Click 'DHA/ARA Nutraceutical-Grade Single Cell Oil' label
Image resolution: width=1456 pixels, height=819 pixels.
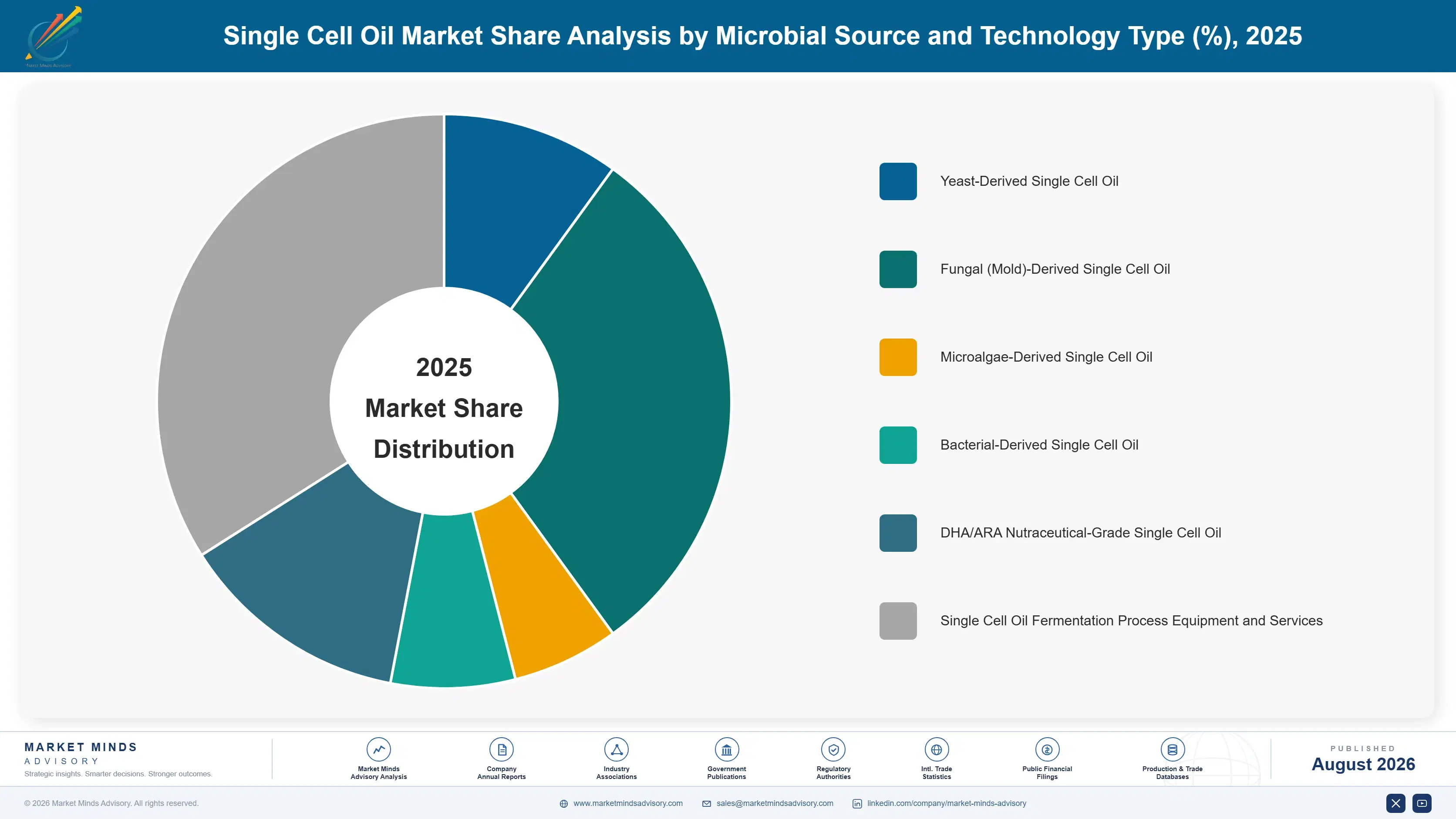(x=1081, y=533)
